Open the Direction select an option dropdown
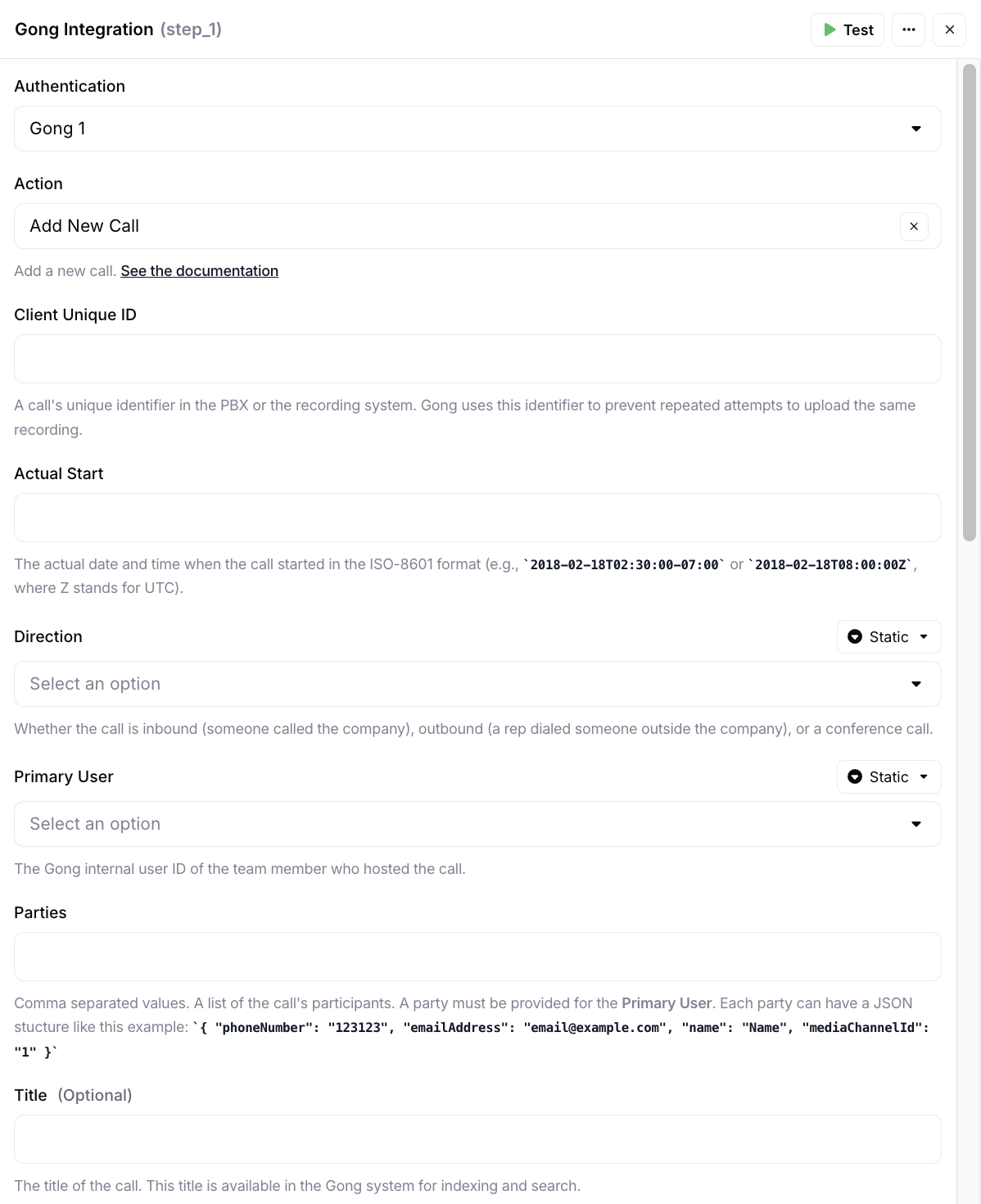 click(x=477, y=685)
